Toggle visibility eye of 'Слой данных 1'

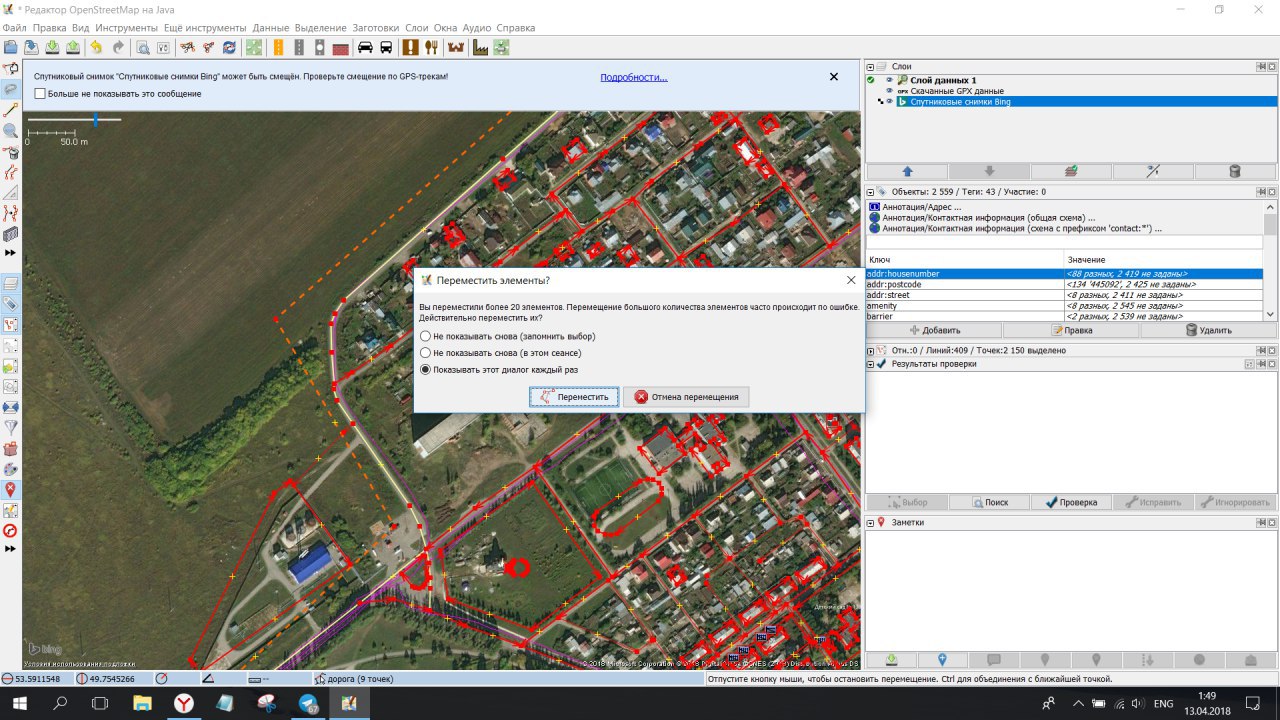pyautogui.click(x=889, y=80)
